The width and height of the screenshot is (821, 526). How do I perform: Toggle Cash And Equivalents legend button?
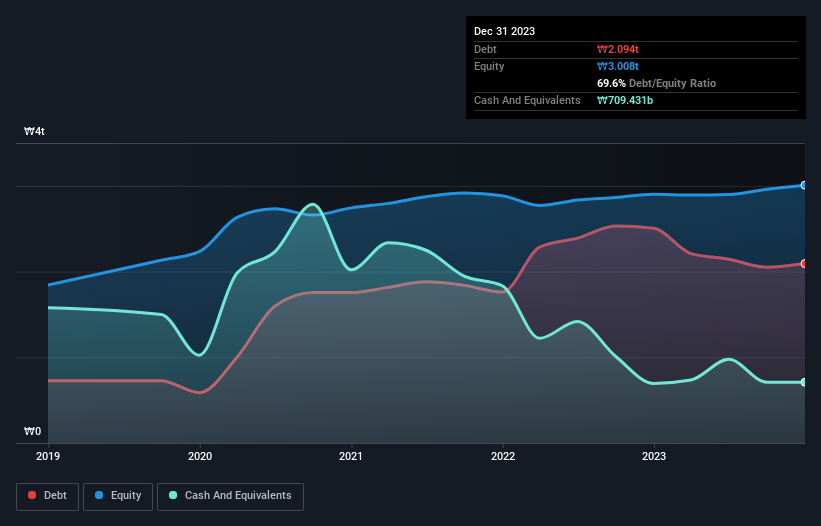click(230, 496)
